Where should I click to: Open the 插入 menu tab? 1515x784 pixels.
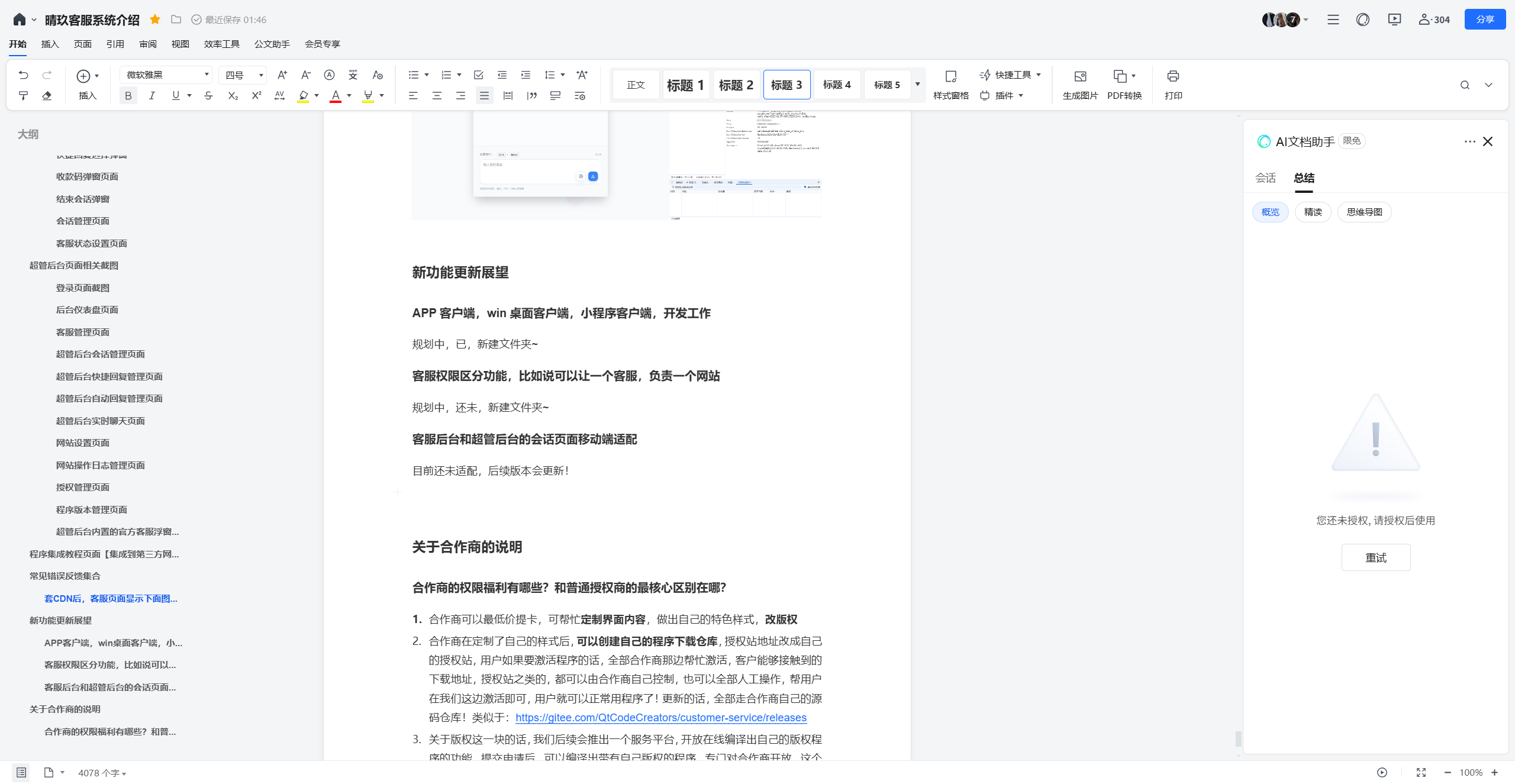[x=50, y=44]
